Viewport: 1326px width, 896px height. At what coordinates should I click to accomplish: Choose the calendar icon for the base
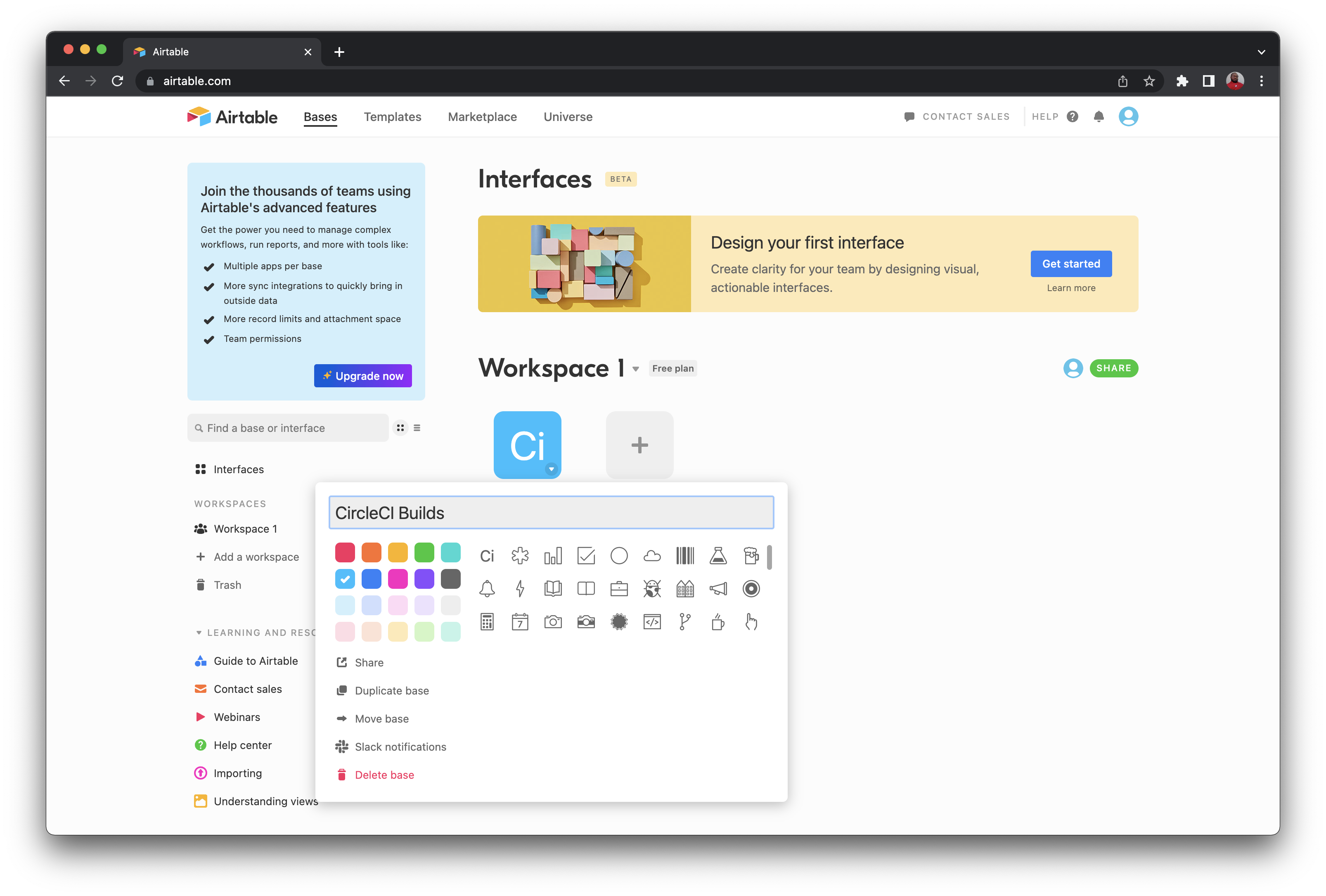520,621
